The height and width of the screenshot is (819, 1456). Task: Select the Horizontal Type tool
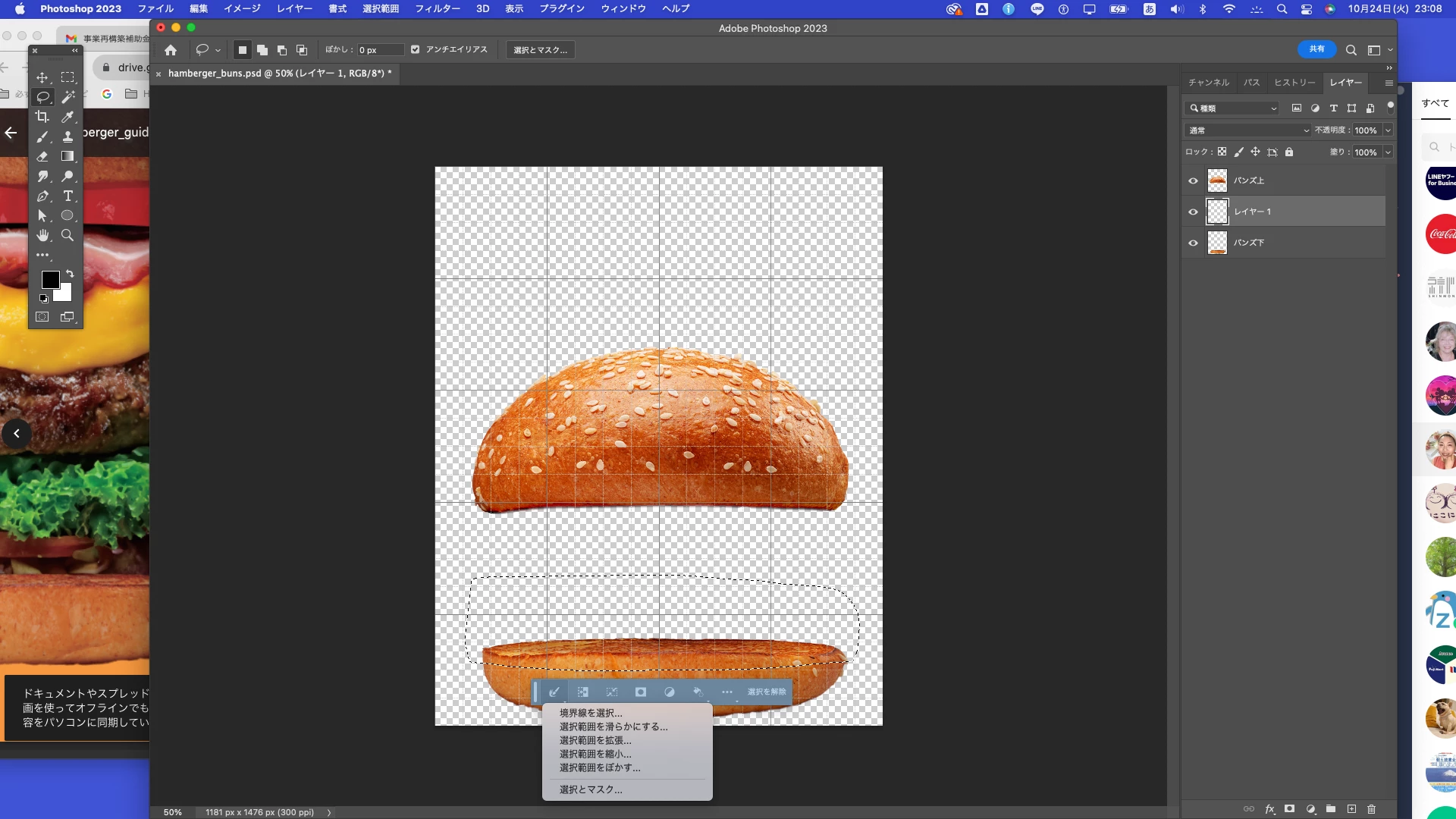tap(67, 196)
